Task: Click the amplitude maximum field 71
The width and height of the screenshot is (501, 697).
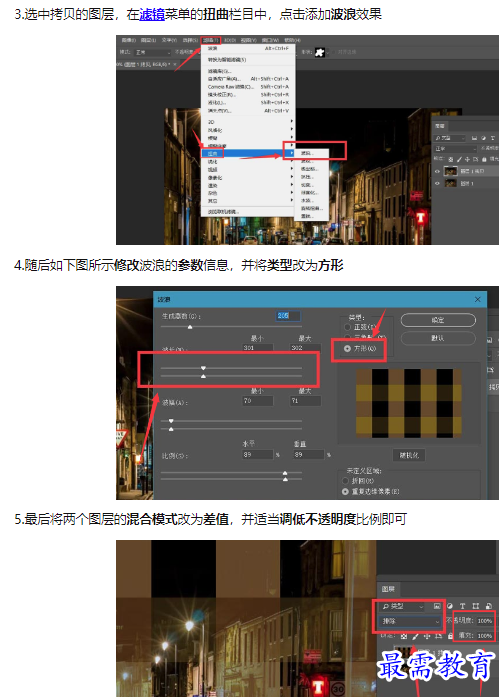Action: pyautogui.click(x=305, y=401)
